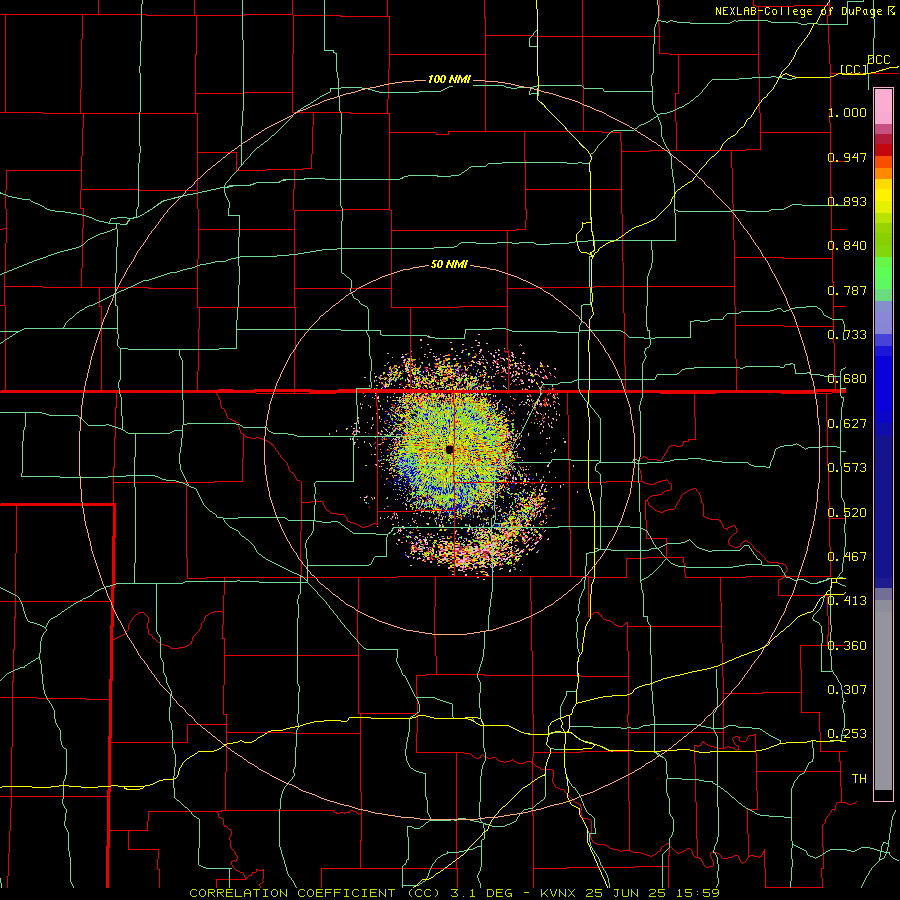Click the 0.787 scale value
This screenshot has height=900, width=900.
pos(847,290)
